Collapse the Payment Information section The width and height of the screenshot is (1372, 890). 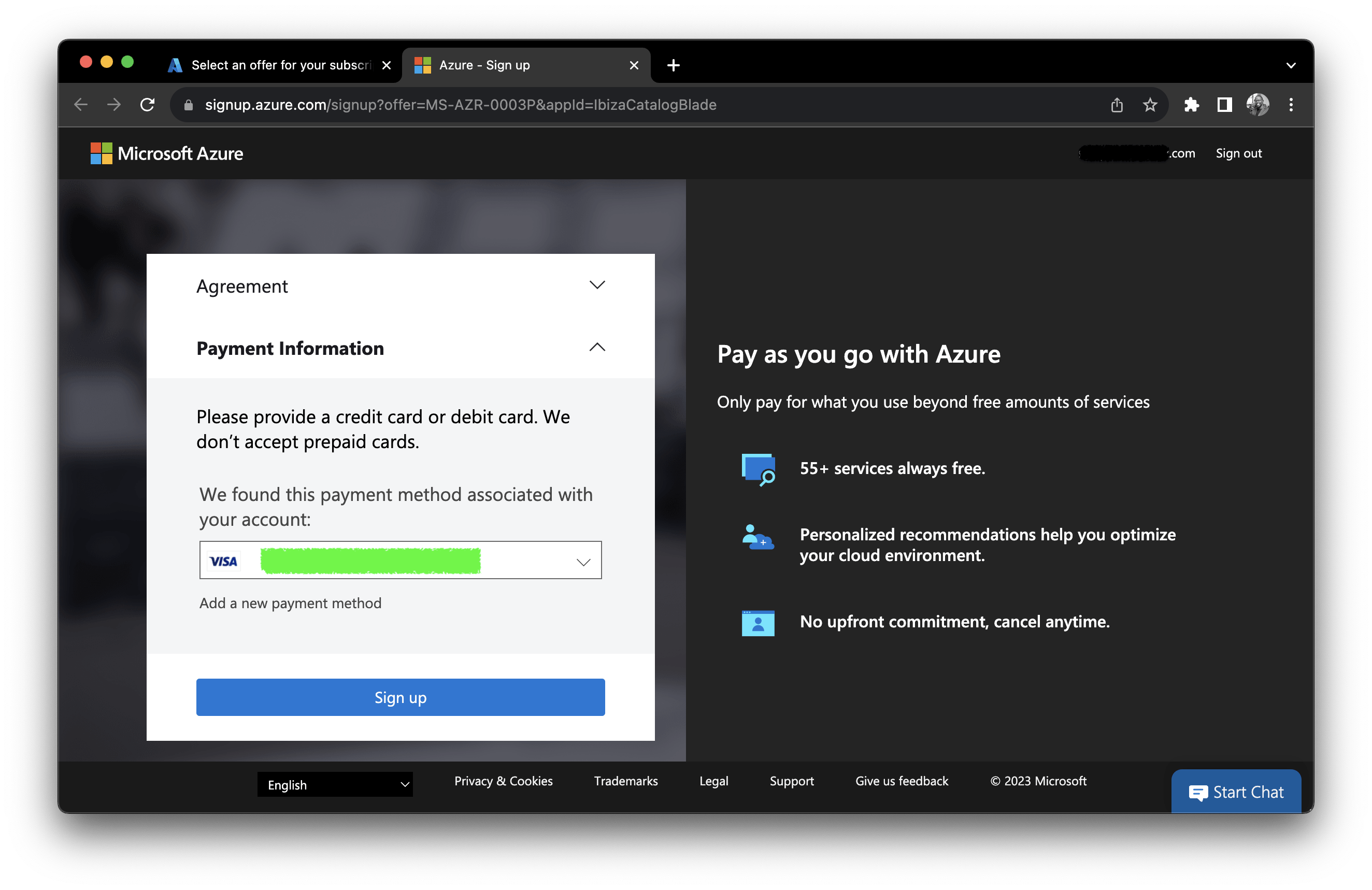click(x=597, y=348)
